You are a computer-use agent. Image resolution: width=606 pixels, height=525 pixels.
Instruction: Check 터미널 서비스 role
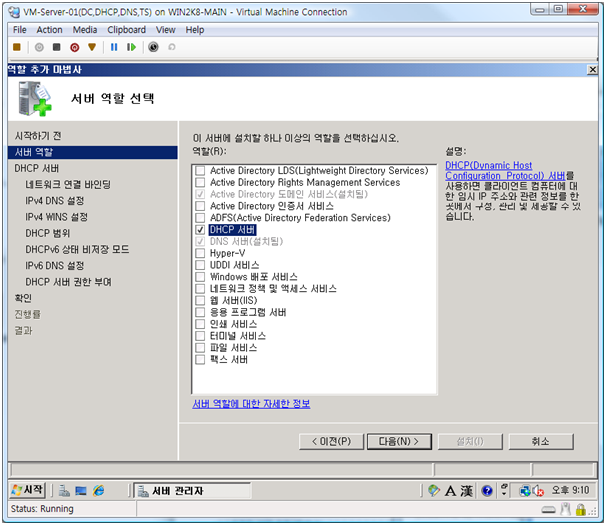pos(200,336)
